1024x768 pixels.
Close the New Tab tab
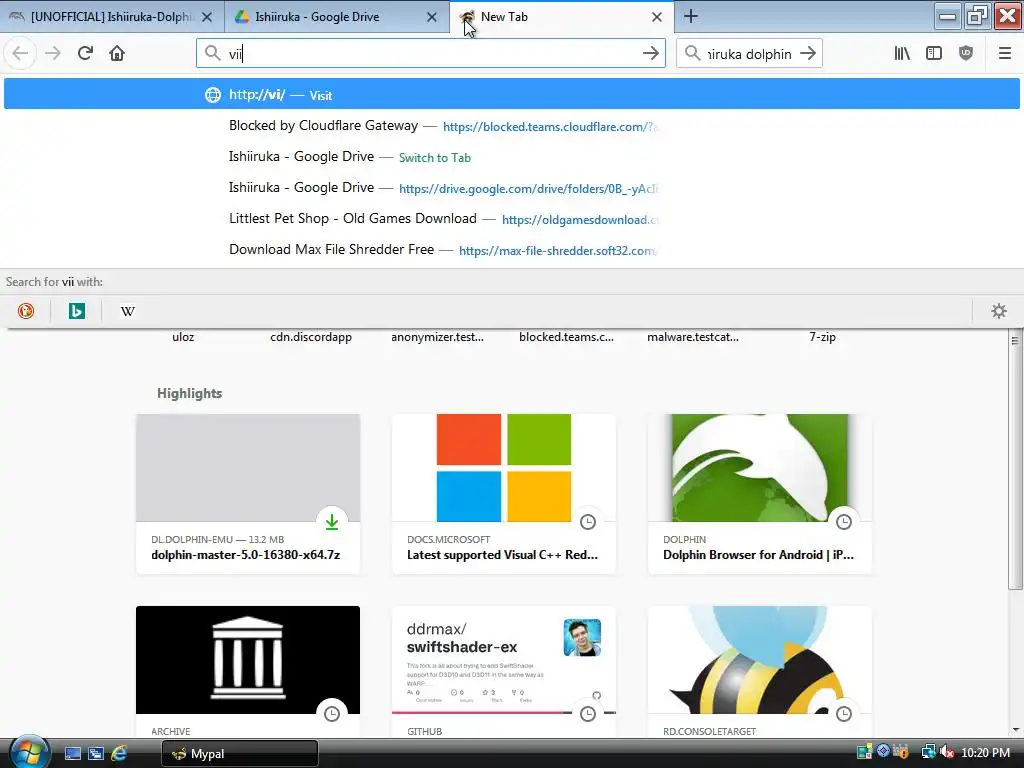pos(657,17)
